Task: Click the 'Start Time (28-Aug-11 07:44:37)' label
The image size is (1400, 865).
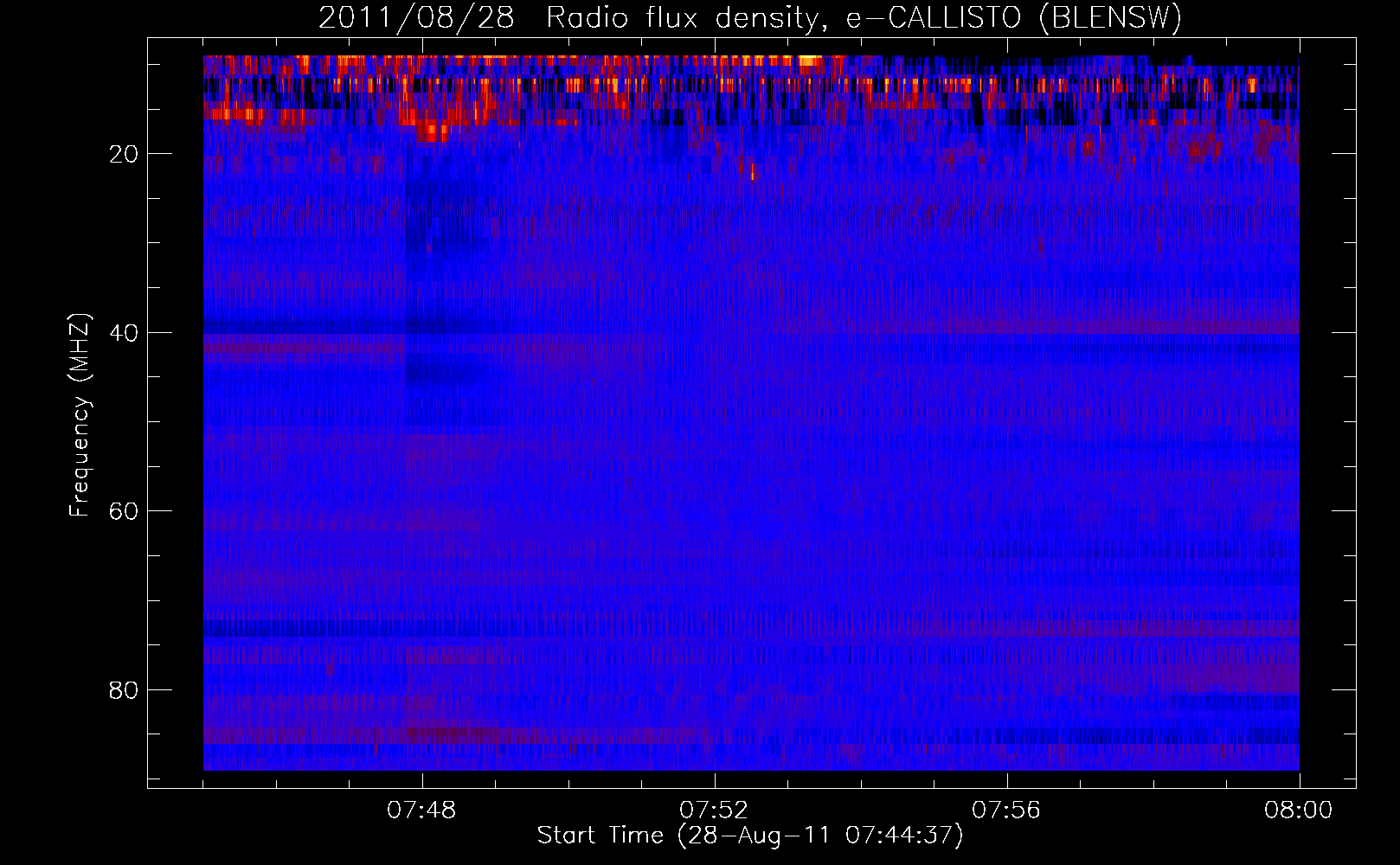Action: coord(750,836)
